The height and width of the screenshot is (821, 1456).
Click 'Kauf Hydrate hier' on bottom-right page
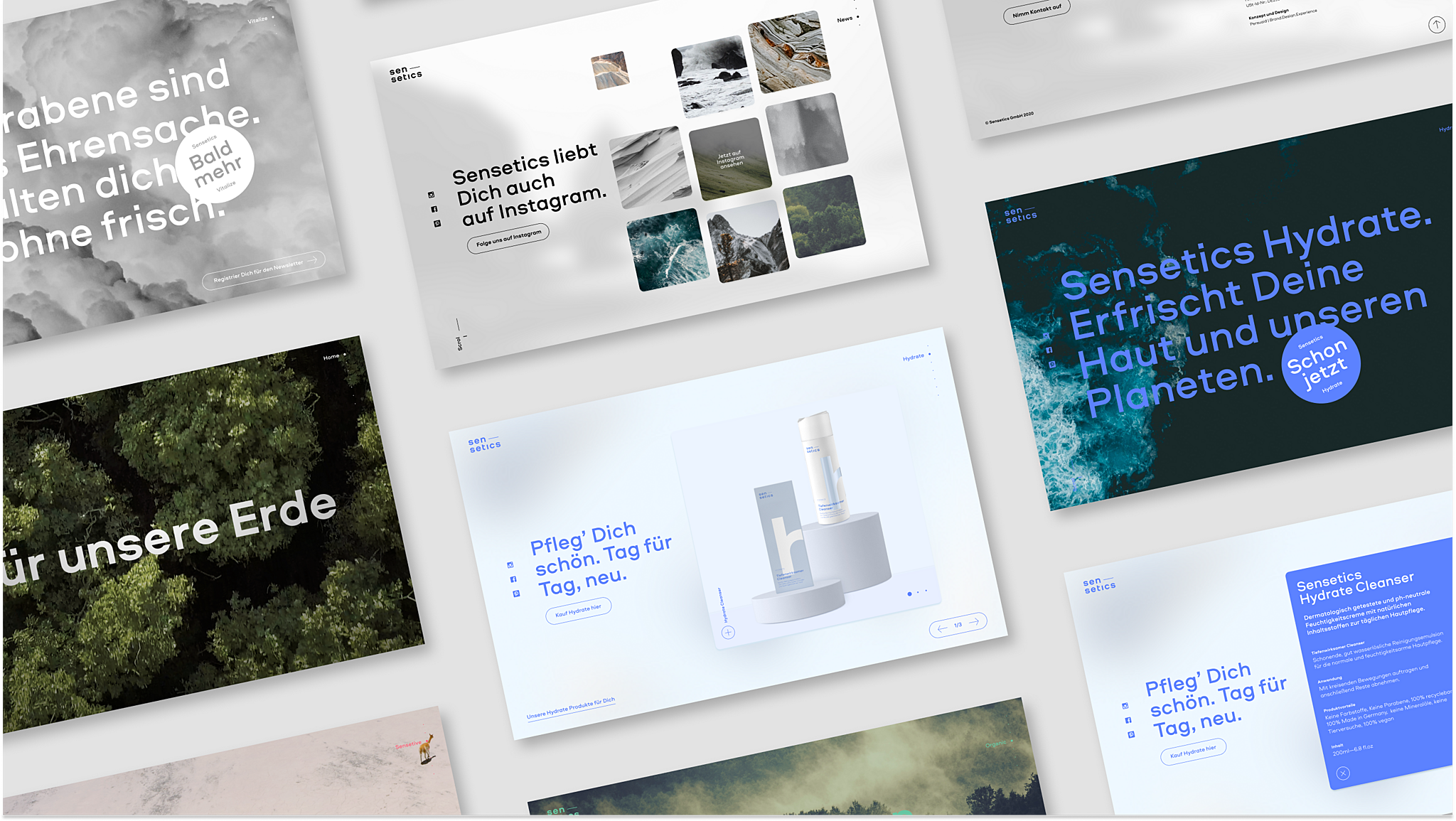coord(1193,751)
